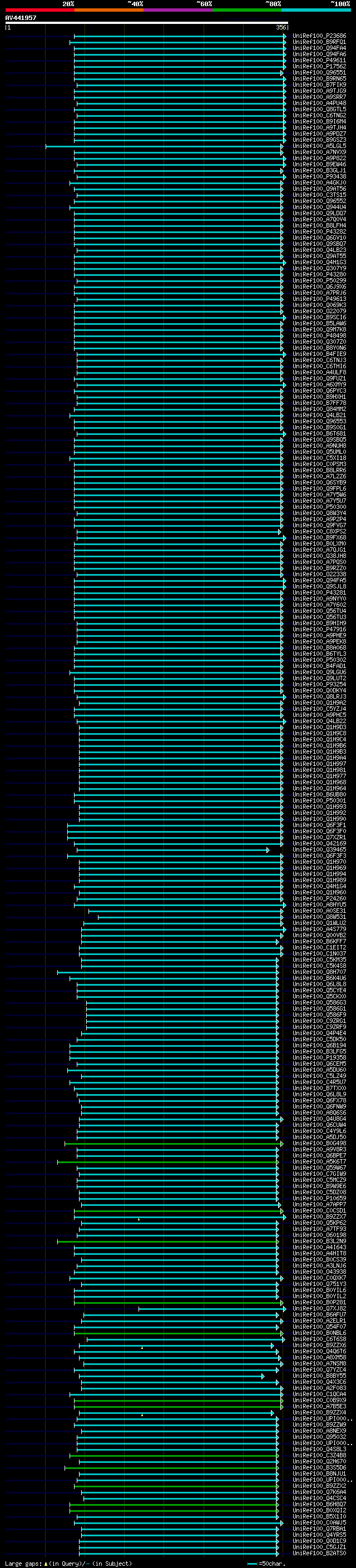Select the UniRef100_C0B9X9 label
The image size is (356, 1568).
(319, 1400)
